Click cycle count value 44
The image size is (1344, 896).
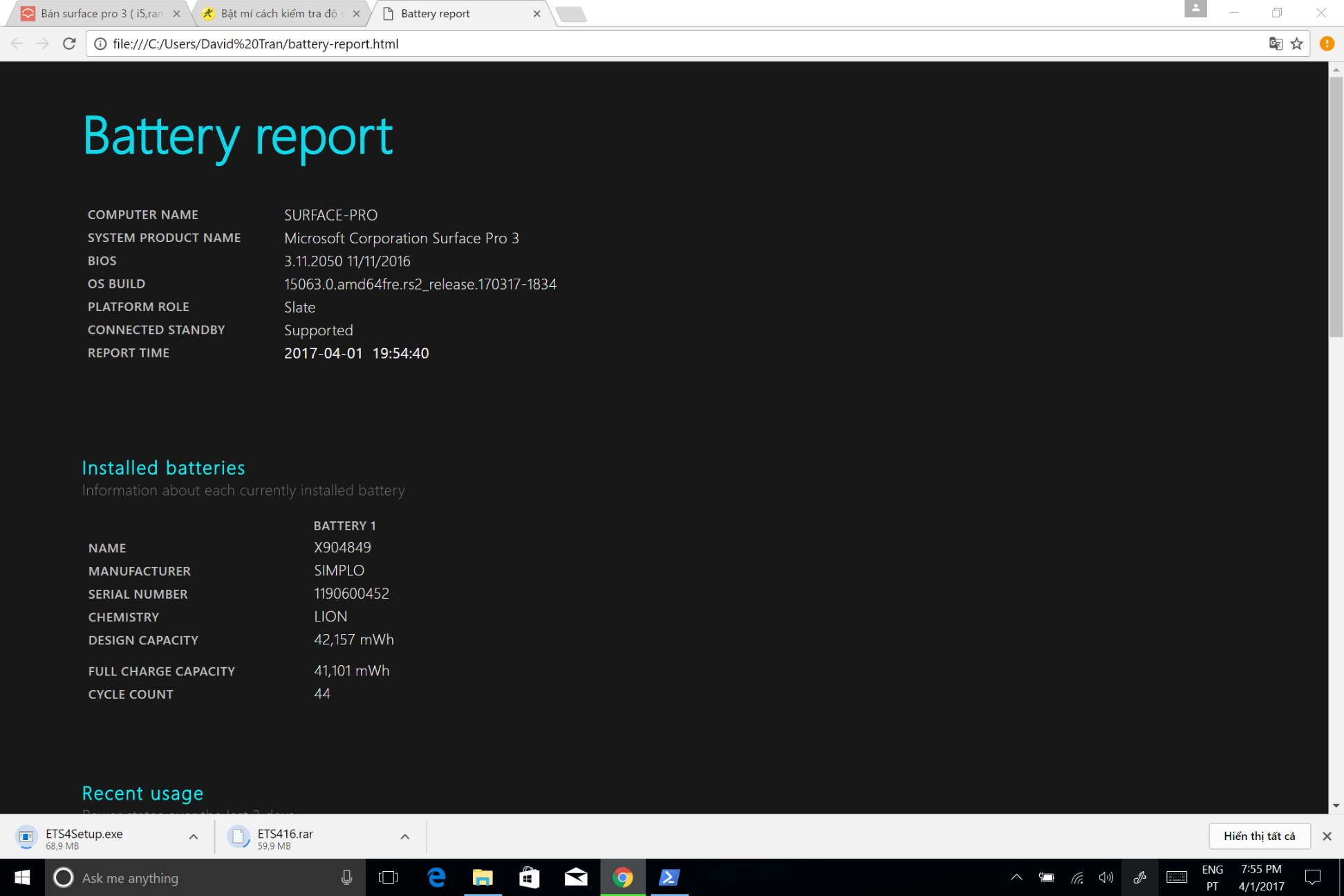[x=321, y=693]
